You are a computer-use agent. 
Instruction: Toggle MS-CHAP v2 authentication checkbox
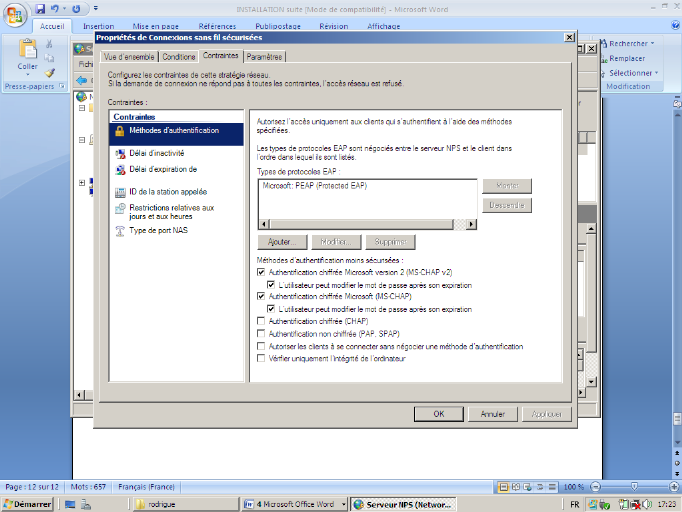pyautogui.click(x=261, y=272)
